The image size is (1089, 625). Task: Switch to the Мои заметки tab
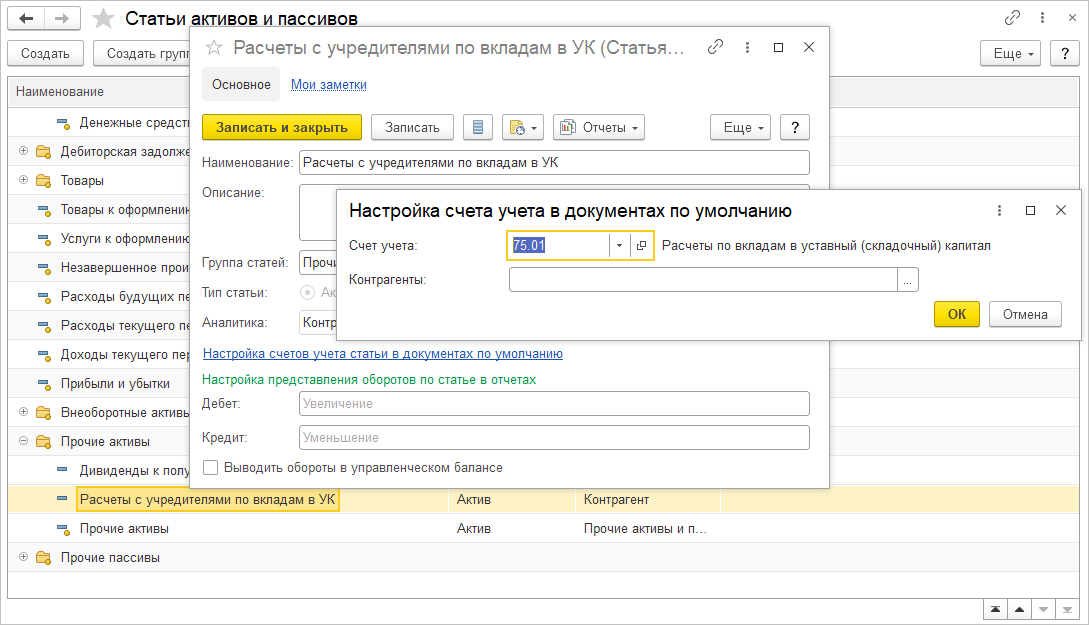pos(328,85)
